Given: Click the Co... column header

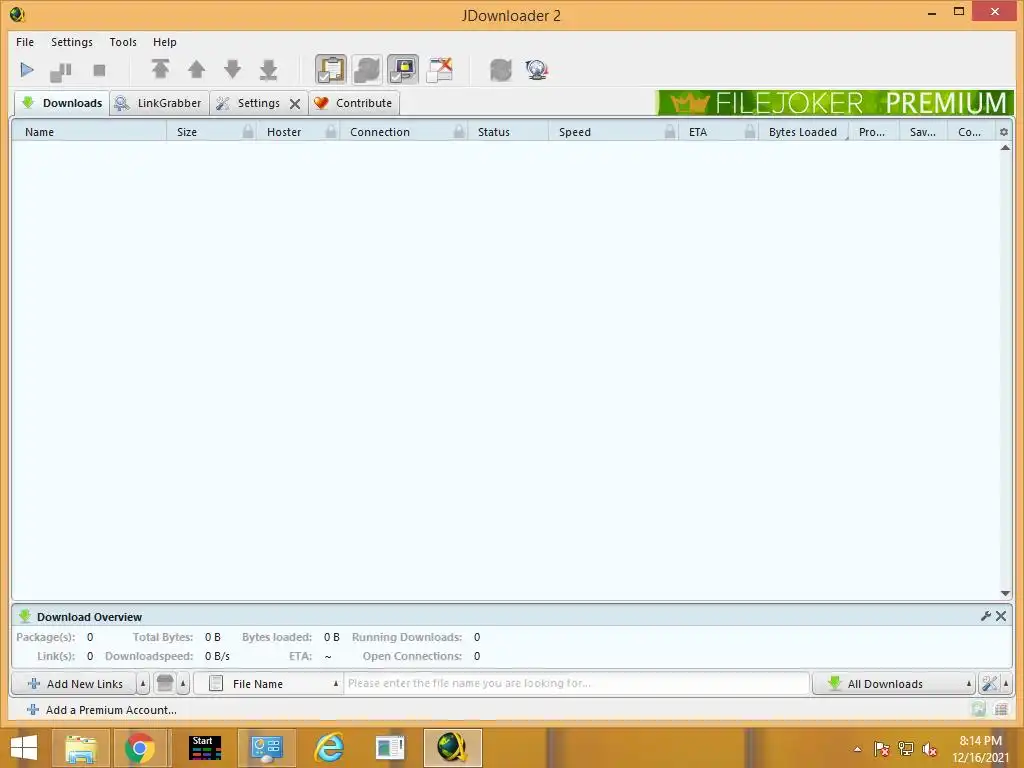Looking at the screenshot, I should 969,132.
